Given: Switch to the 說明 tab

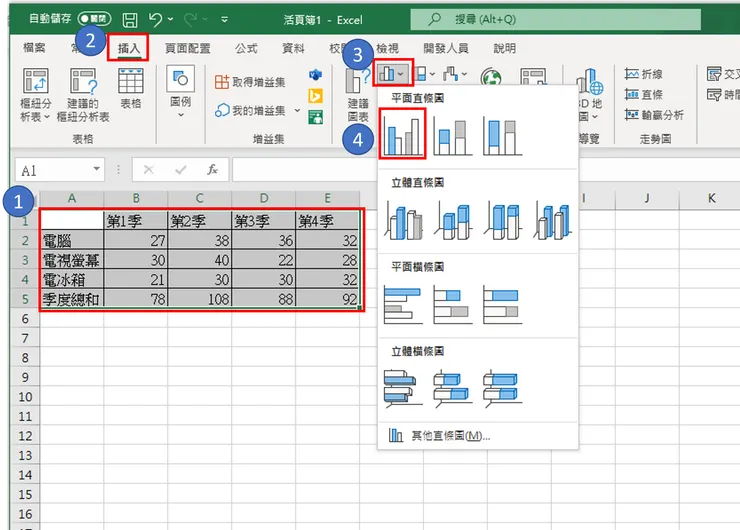Looking at the screenshot, I should point(505,48).
